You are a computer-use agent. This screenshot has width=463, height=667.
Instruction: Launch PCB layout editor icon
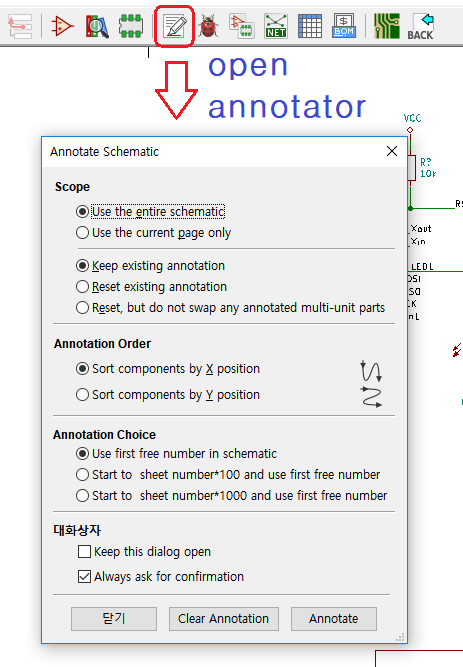tap(386, 26)
